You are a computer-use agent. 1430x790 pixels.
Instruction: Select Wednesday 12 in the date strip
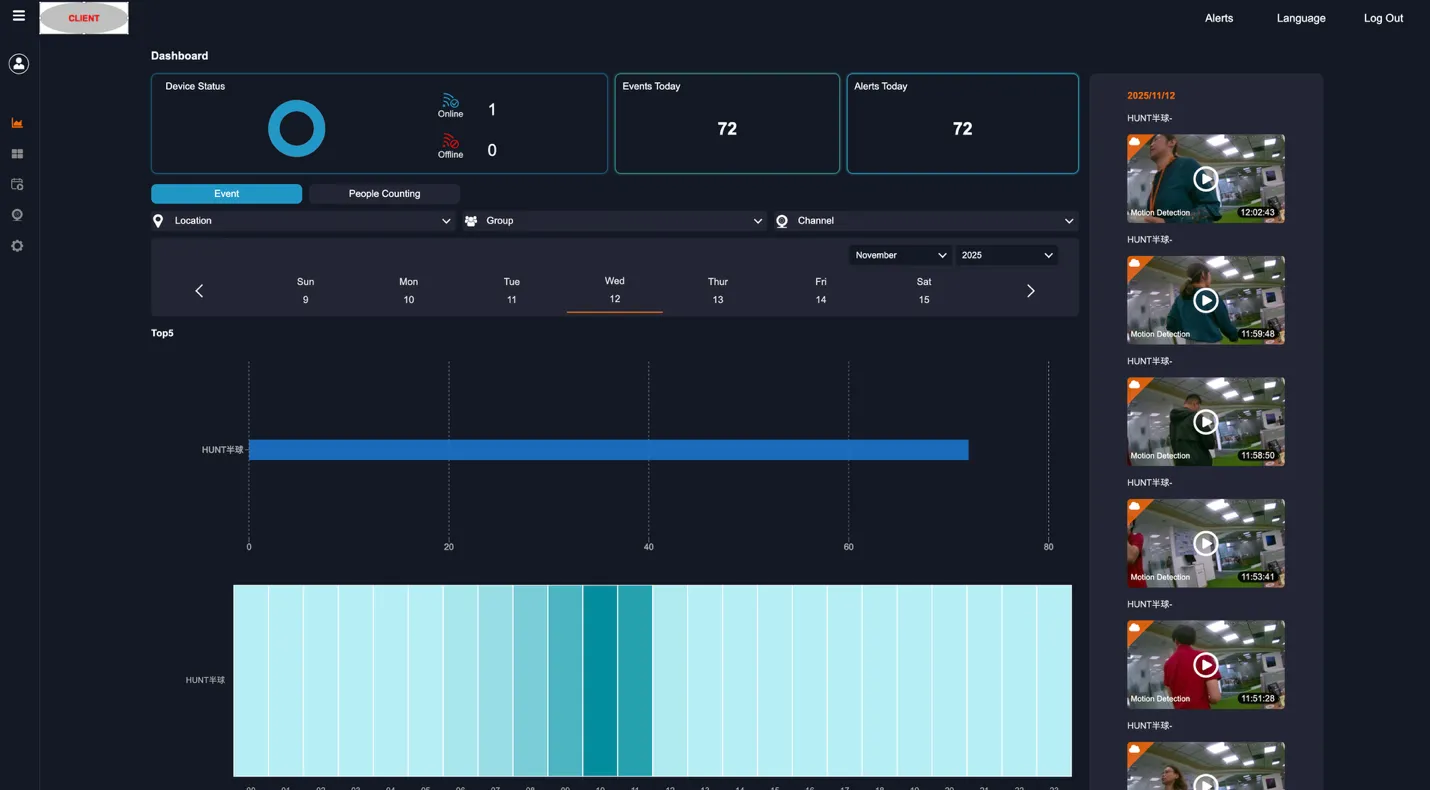[x=614, y=290]
